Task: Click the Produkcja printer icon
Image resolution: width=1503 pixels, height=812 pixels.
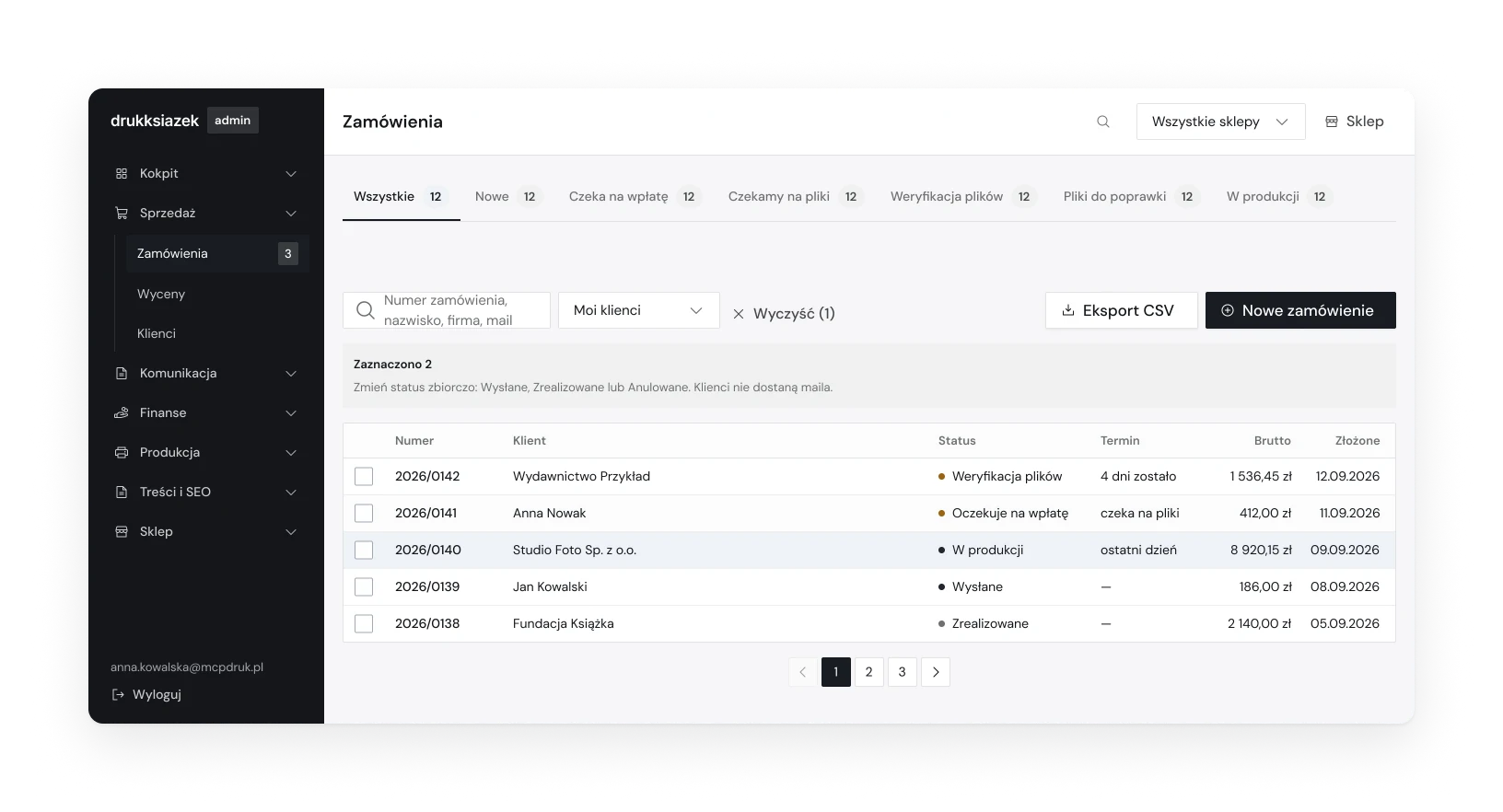Action: [121, 452]
